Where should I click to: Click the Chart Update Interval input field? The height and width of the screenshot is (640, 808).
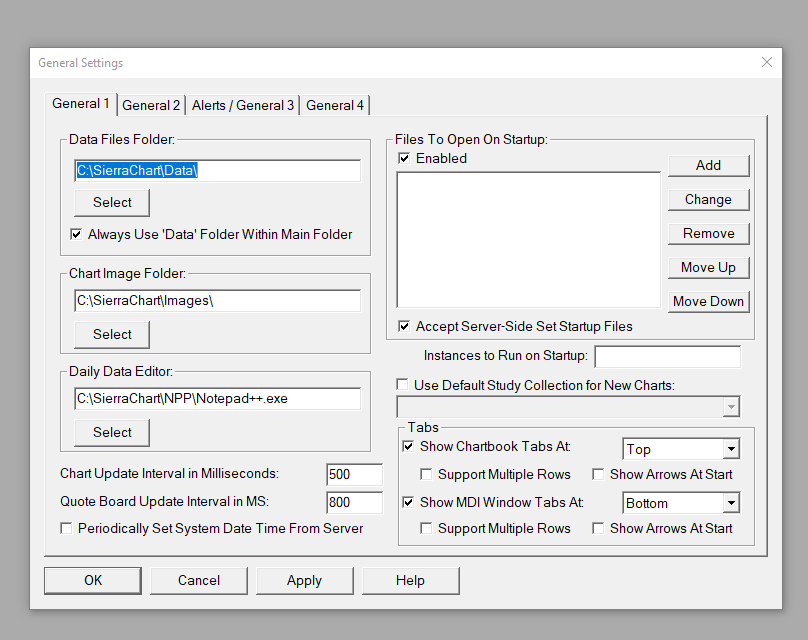pyautogui.click(x=354, y=474)
